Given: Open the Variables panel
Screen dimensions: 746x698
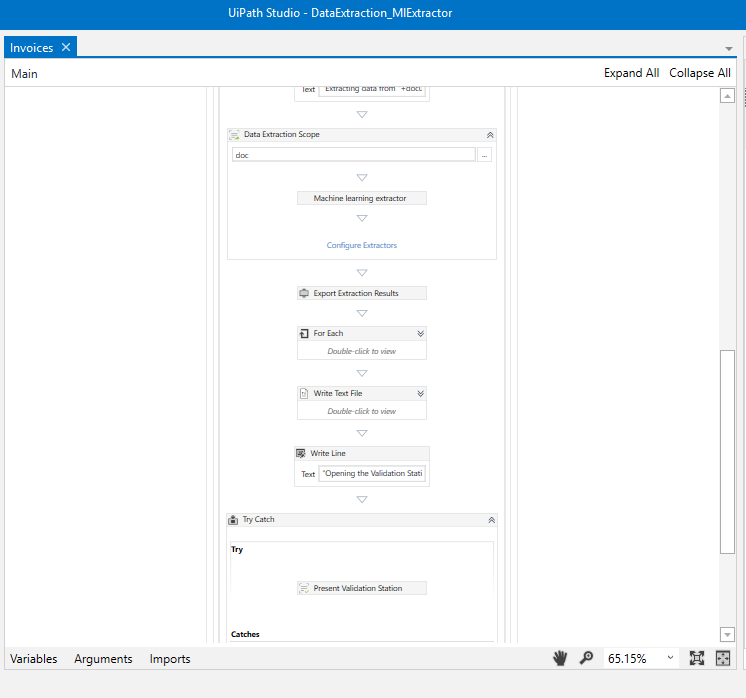Looking at the screenshot, I should click(x=33, y=659).
